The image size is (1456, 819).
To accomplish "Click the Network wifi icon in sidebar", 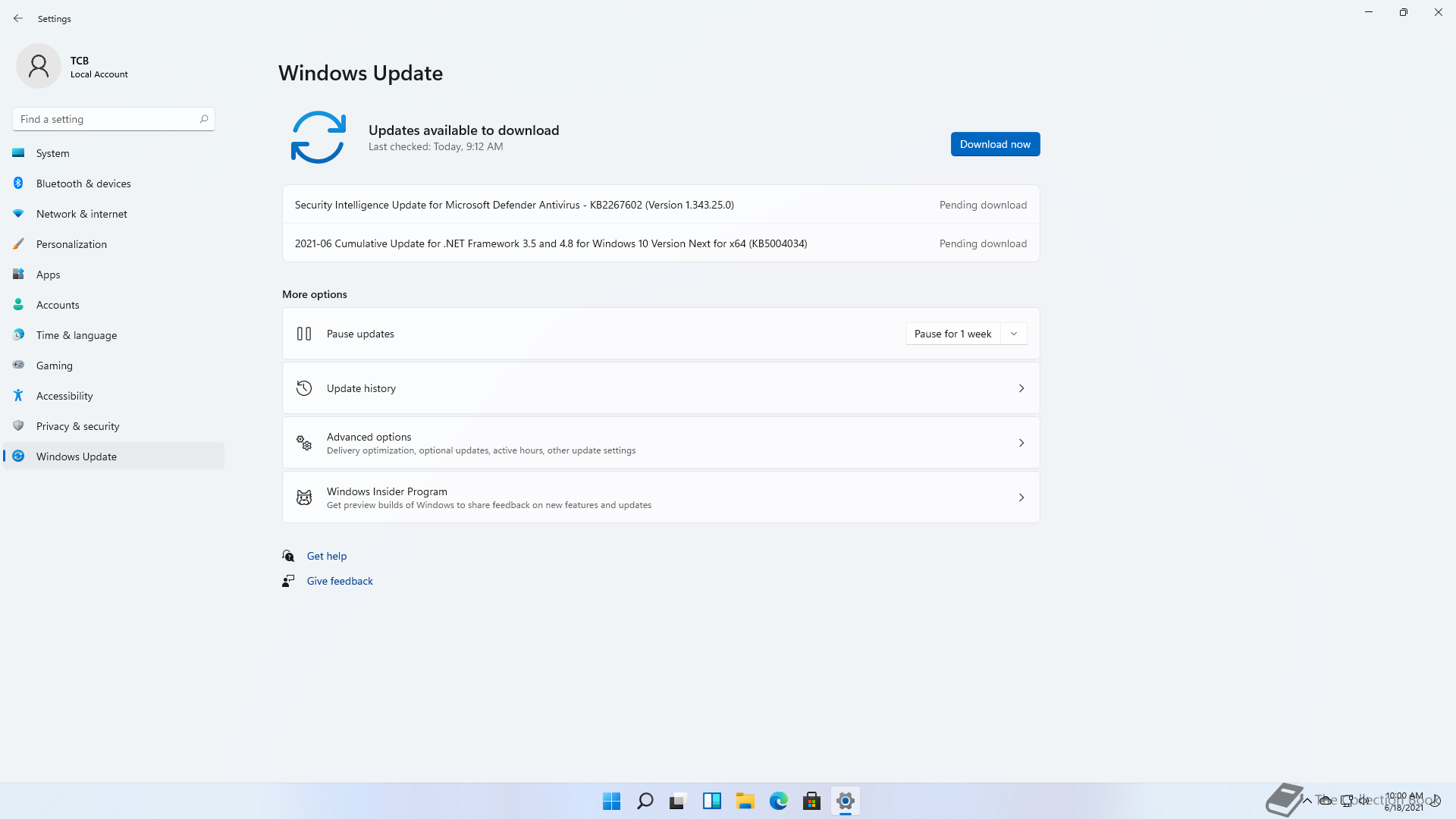I will [18, 214].
